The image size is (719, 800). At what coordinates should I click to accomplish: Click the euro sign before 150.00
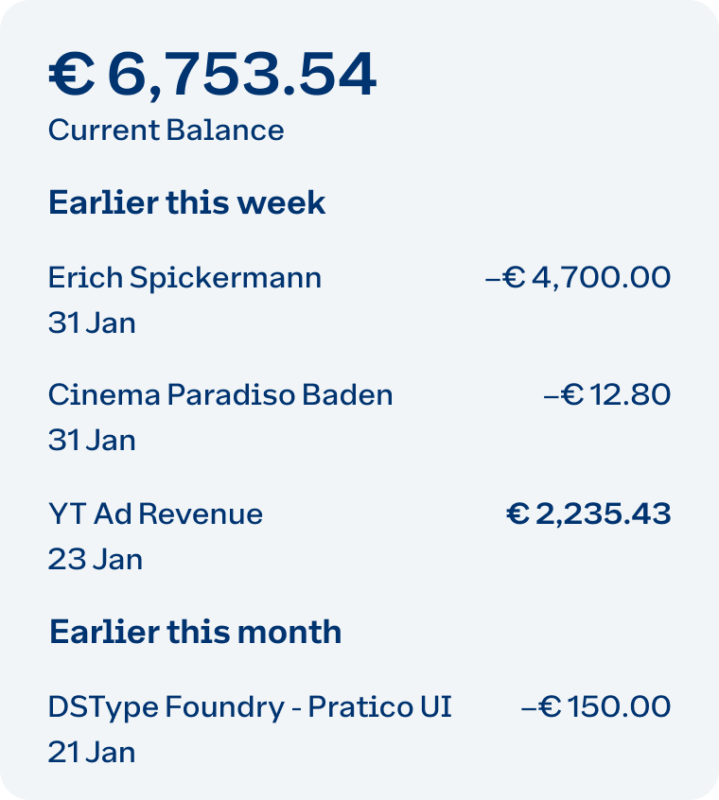[x=549, y=707]
